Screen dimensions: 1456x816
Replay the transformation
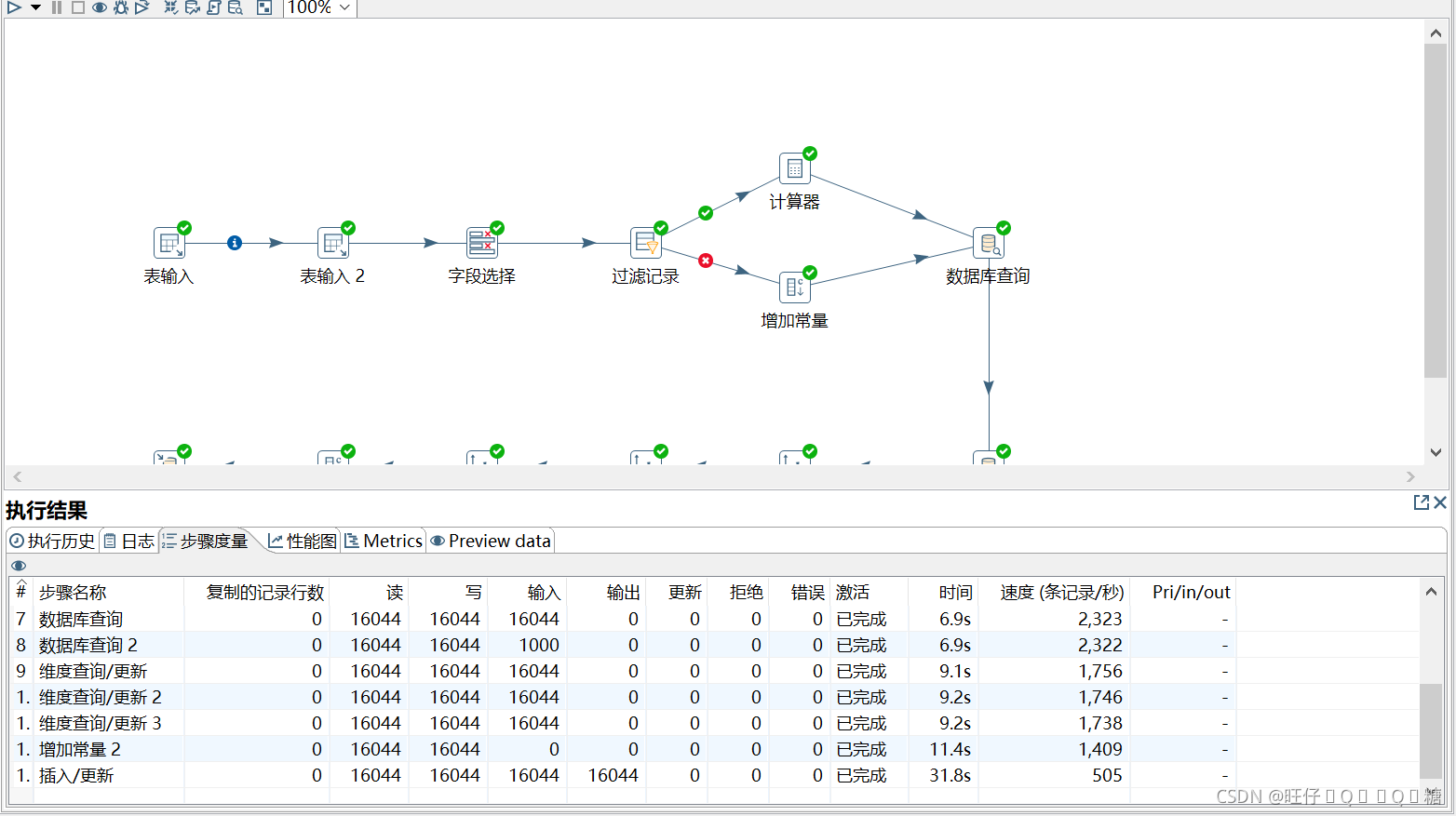pos(142,7)
